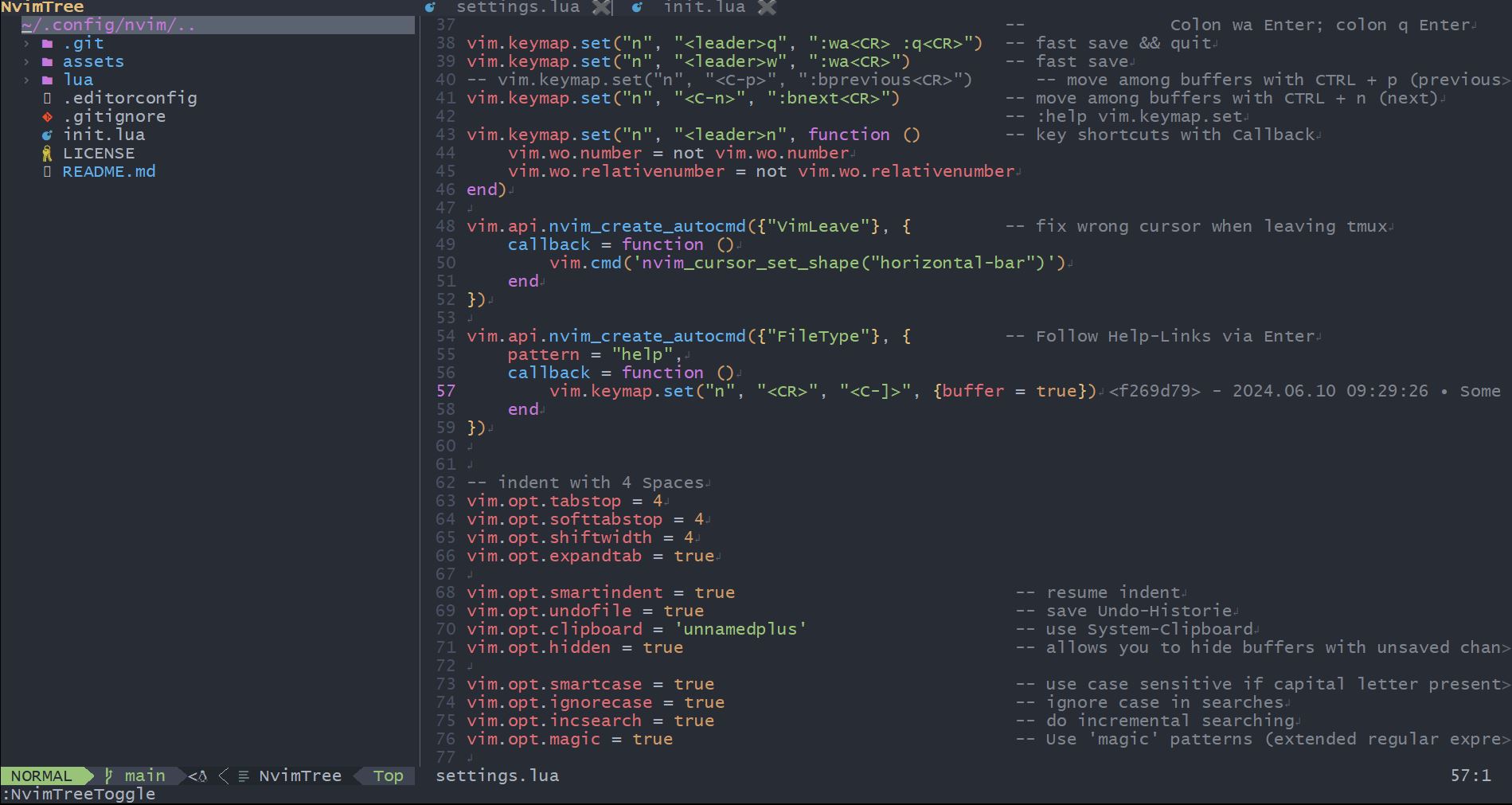Expand the .git folder chevron
Viewport: 1512px width, 805px height.
[x=26, y=44]
